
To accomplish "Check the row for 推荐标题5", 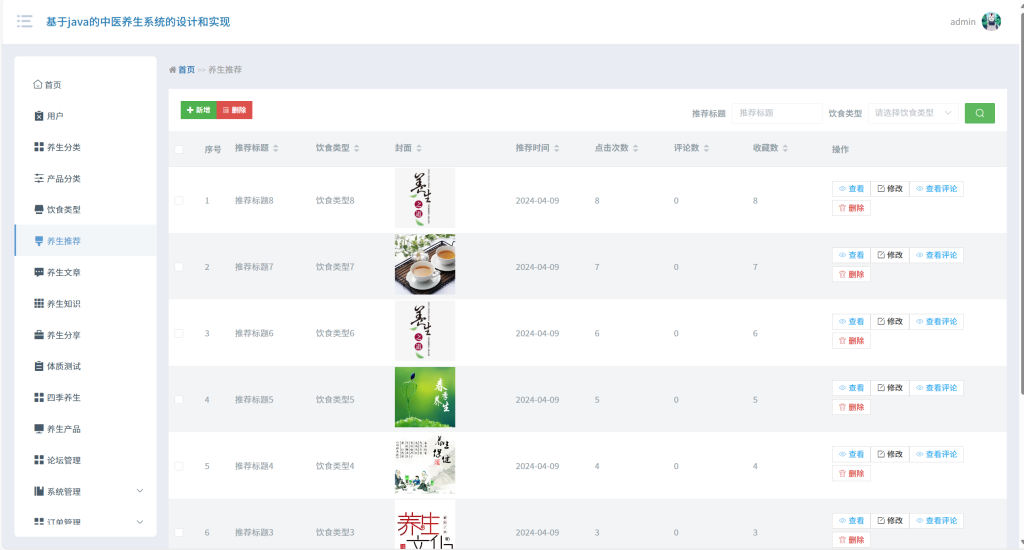I will click(x=179, y=400).
